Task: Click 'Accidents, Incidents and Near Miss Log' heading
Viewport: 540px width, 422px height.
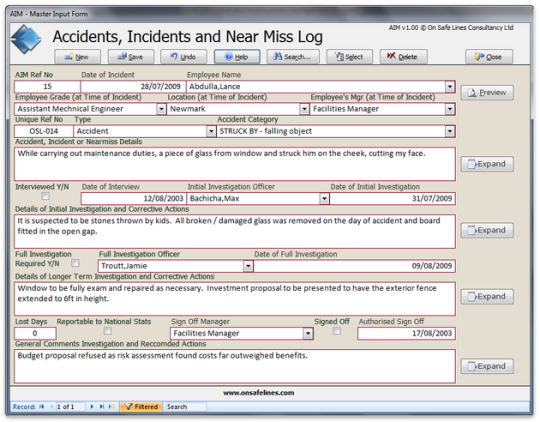Action: click(188, 37)
